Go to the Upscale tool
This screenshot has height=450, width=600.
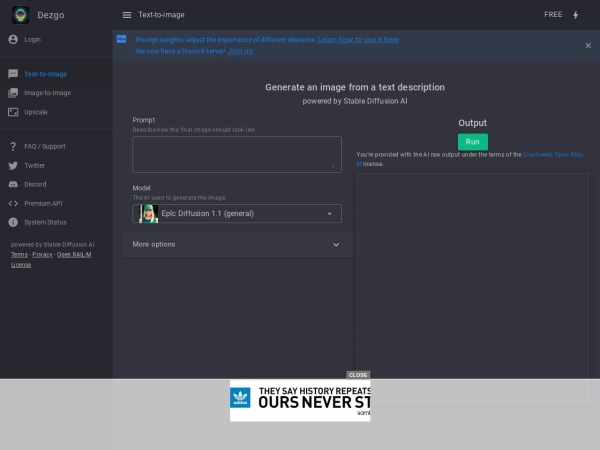35,112
